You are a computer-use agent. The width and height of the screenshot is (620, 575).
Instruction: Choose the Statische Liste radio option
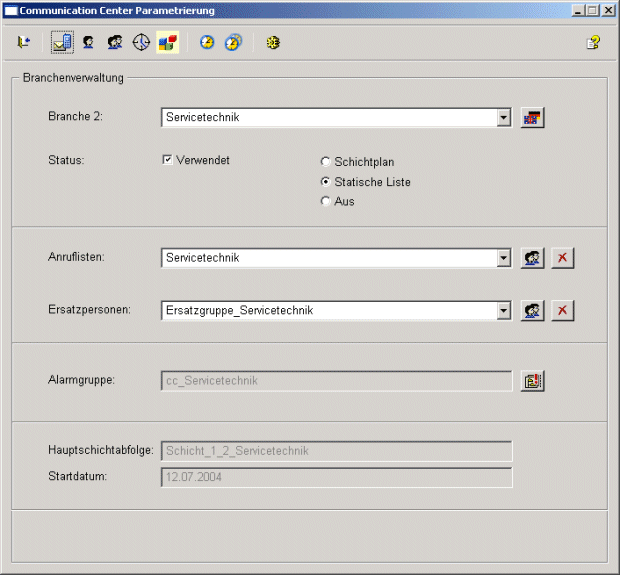coord(325,182)
